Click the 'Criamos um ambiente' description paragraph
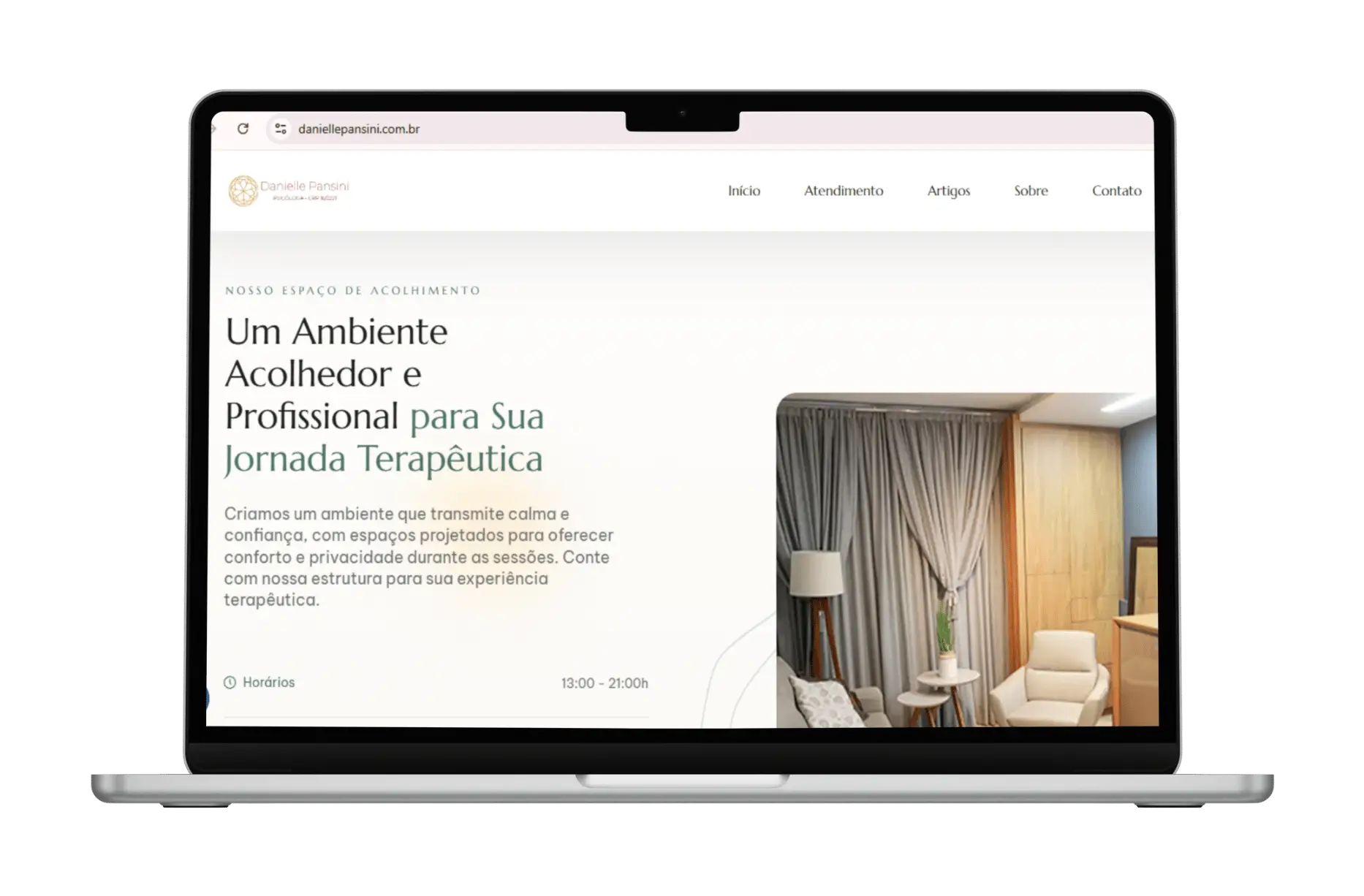Viewport: 1364px width, 896px height. point(418,556)
